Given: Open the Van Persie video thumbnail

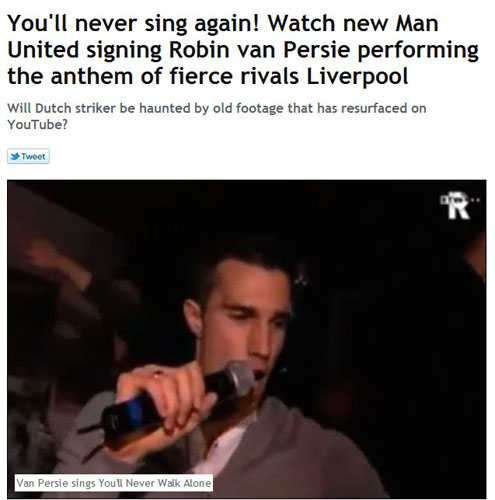Looking at the screenshot, I should [x=247, y=339].
